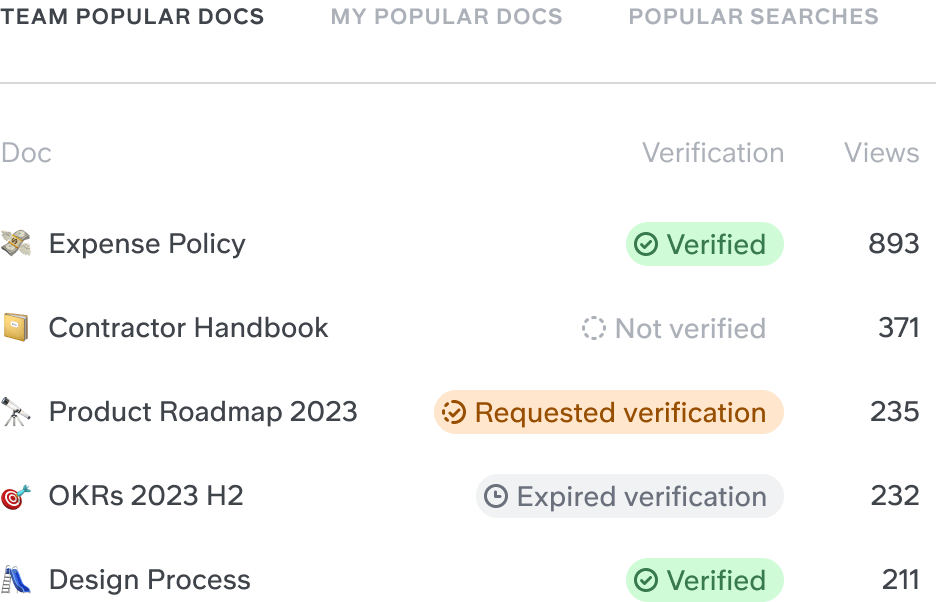Click the view count 893 for Expense Policy

(x=896, y=243)
